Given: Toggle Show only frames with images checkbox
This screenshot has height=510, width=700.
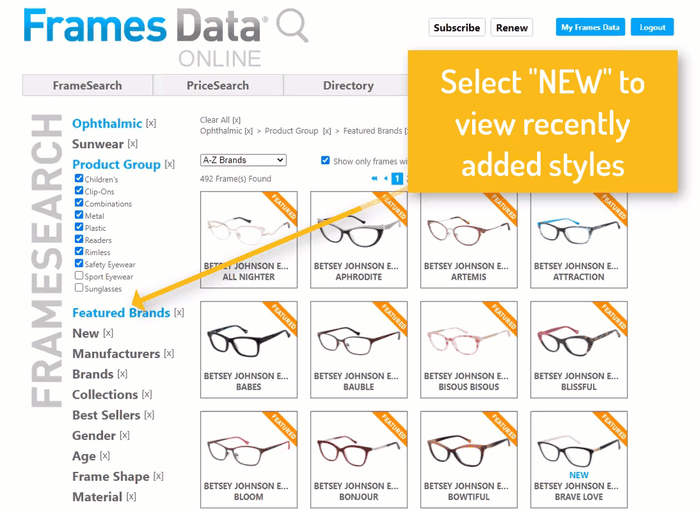Looking at the screenshot, I should 325,160.
